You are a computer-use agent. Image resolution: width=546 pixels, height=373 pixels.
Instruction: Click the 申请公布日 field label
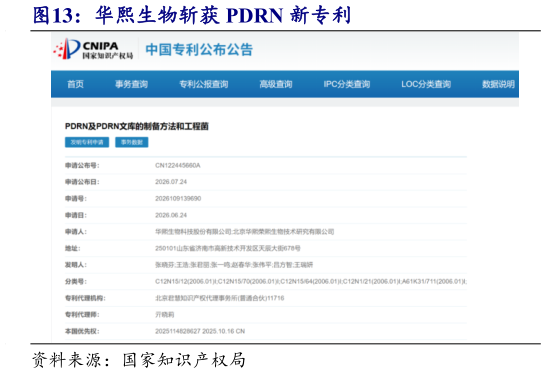coord(82,182)
